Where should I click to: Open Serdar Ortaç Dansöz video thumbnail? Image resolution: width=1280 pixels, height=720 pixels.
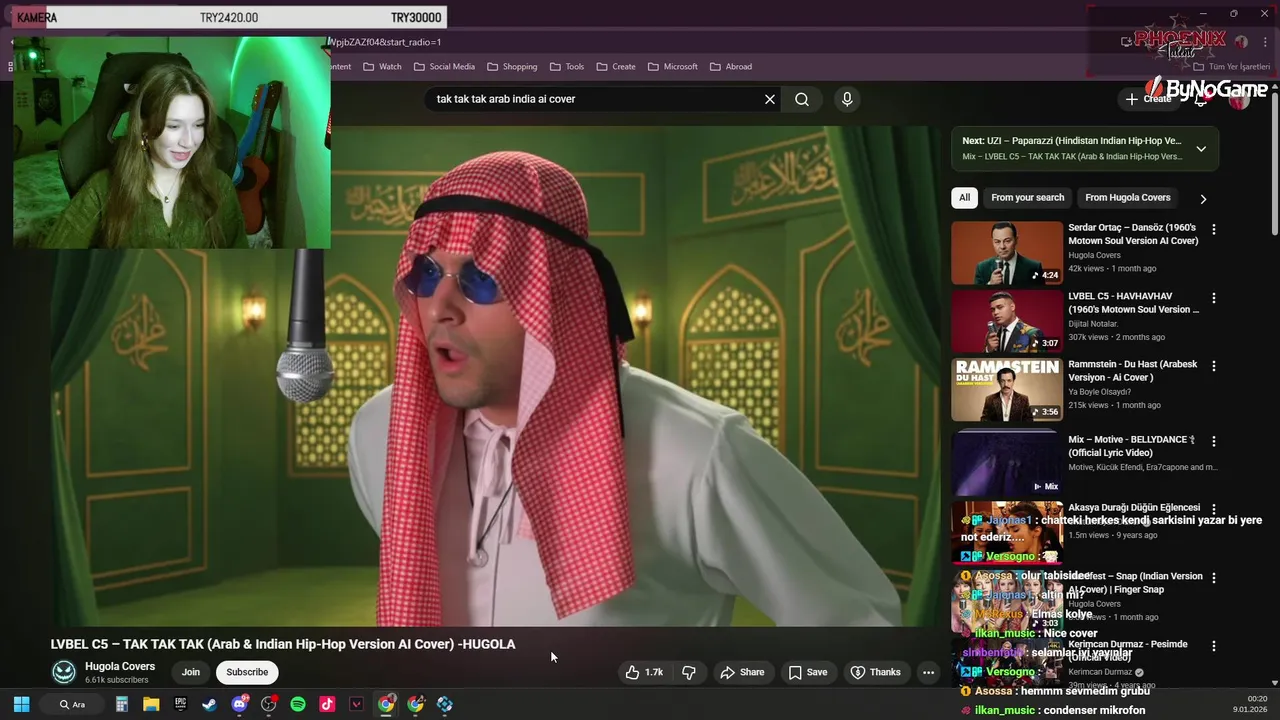pyautogui.click(x=1007, y=253)
